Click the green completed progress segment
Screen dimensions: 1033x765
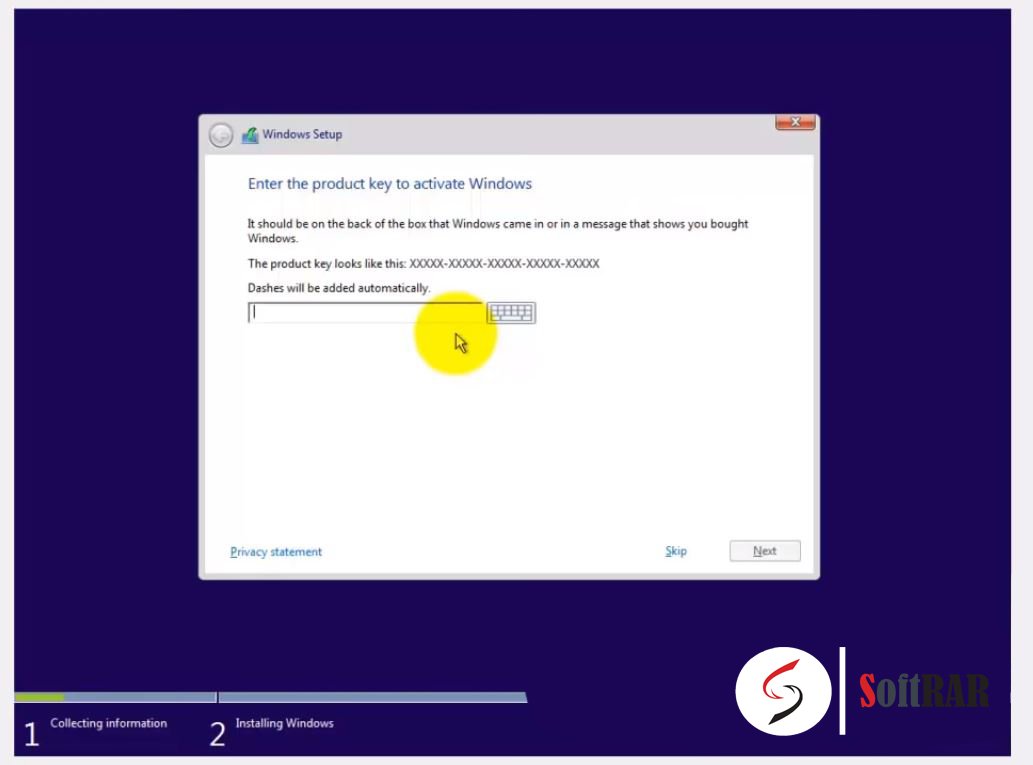(x=40, y=698)
